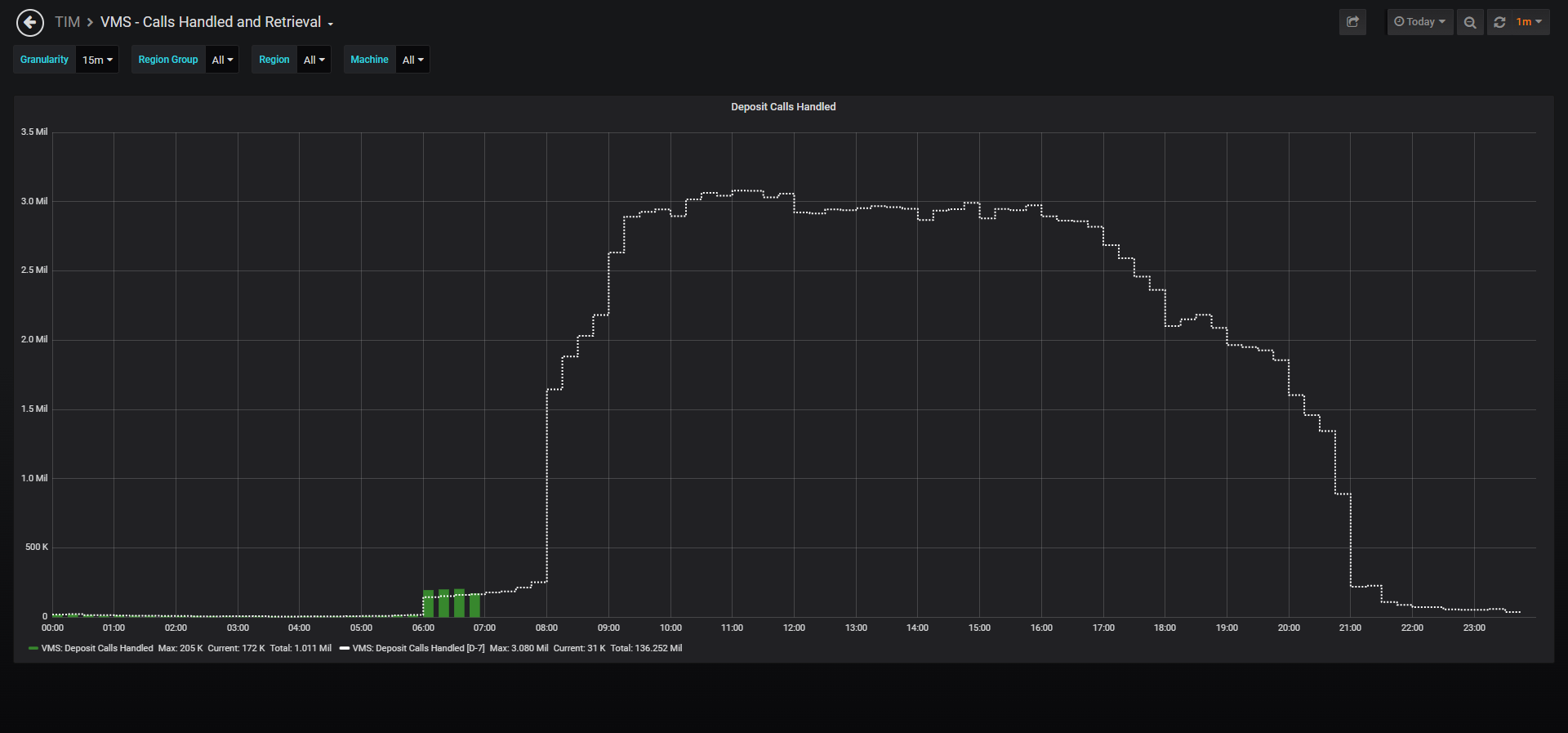1568x733 pixels.
Task: Click the Region Group variable label
Action: (168, 60)
